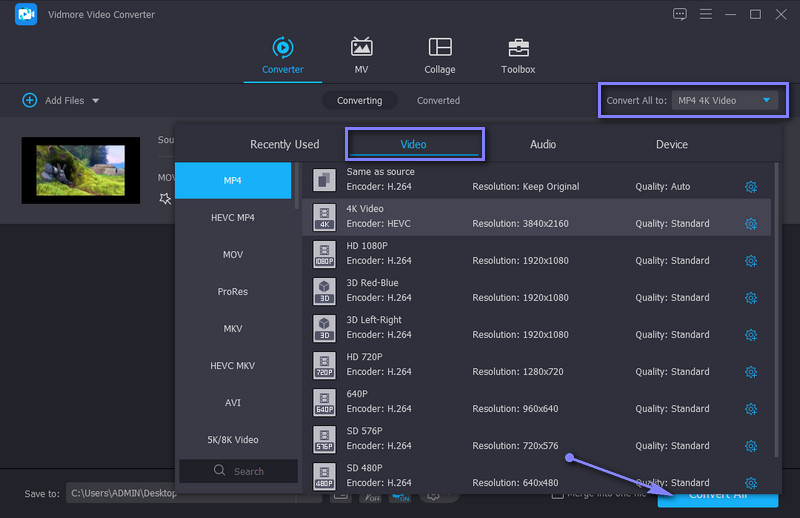This screenshot has width=800, height=518.
Task: Select the video thumbnail preview
Action: [81, 170]
